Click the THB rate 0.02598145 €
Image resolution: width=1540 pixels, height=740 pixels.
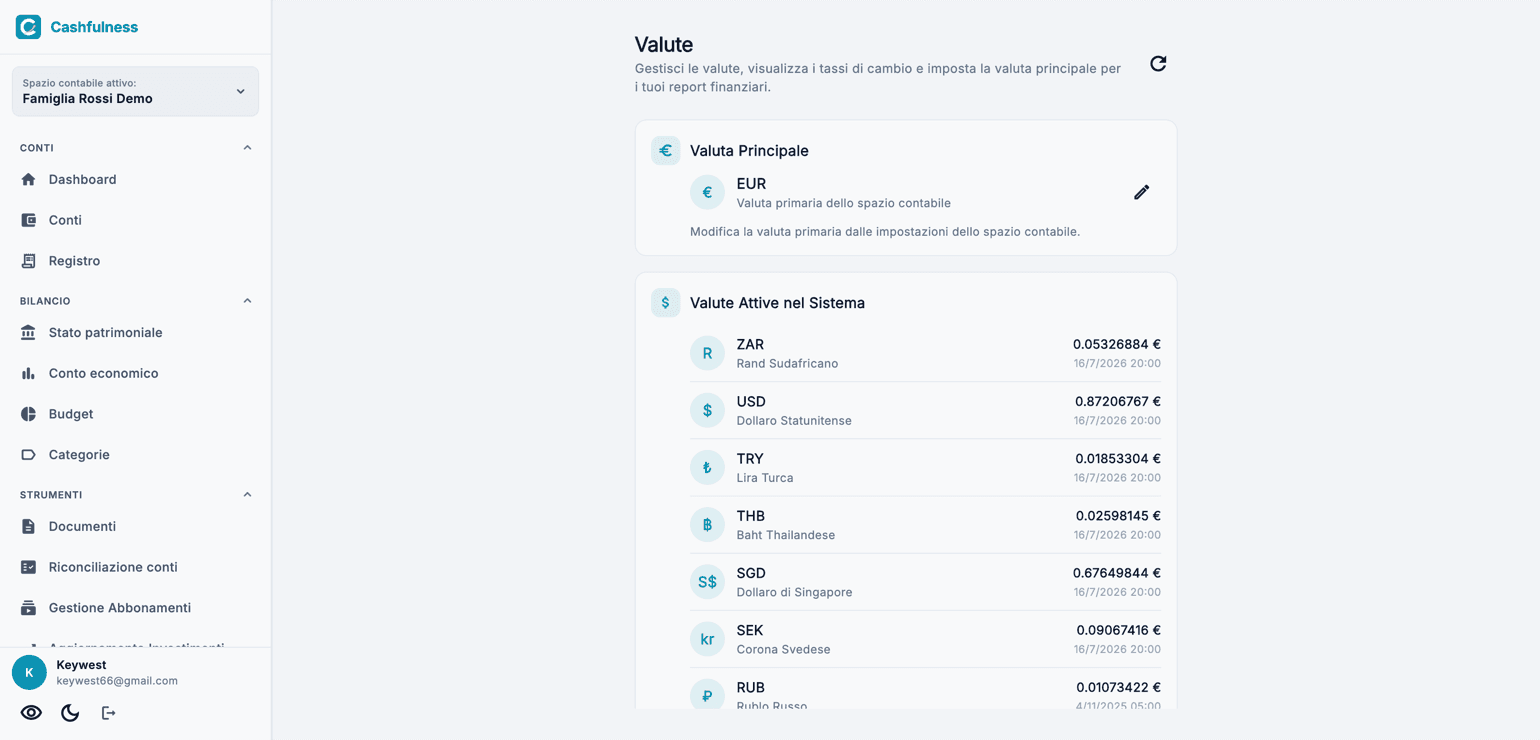(1118, 516)
